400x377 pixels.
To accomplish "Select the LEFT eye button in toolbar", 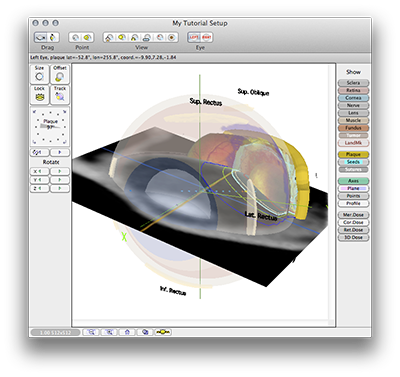I will click(194, 37).
